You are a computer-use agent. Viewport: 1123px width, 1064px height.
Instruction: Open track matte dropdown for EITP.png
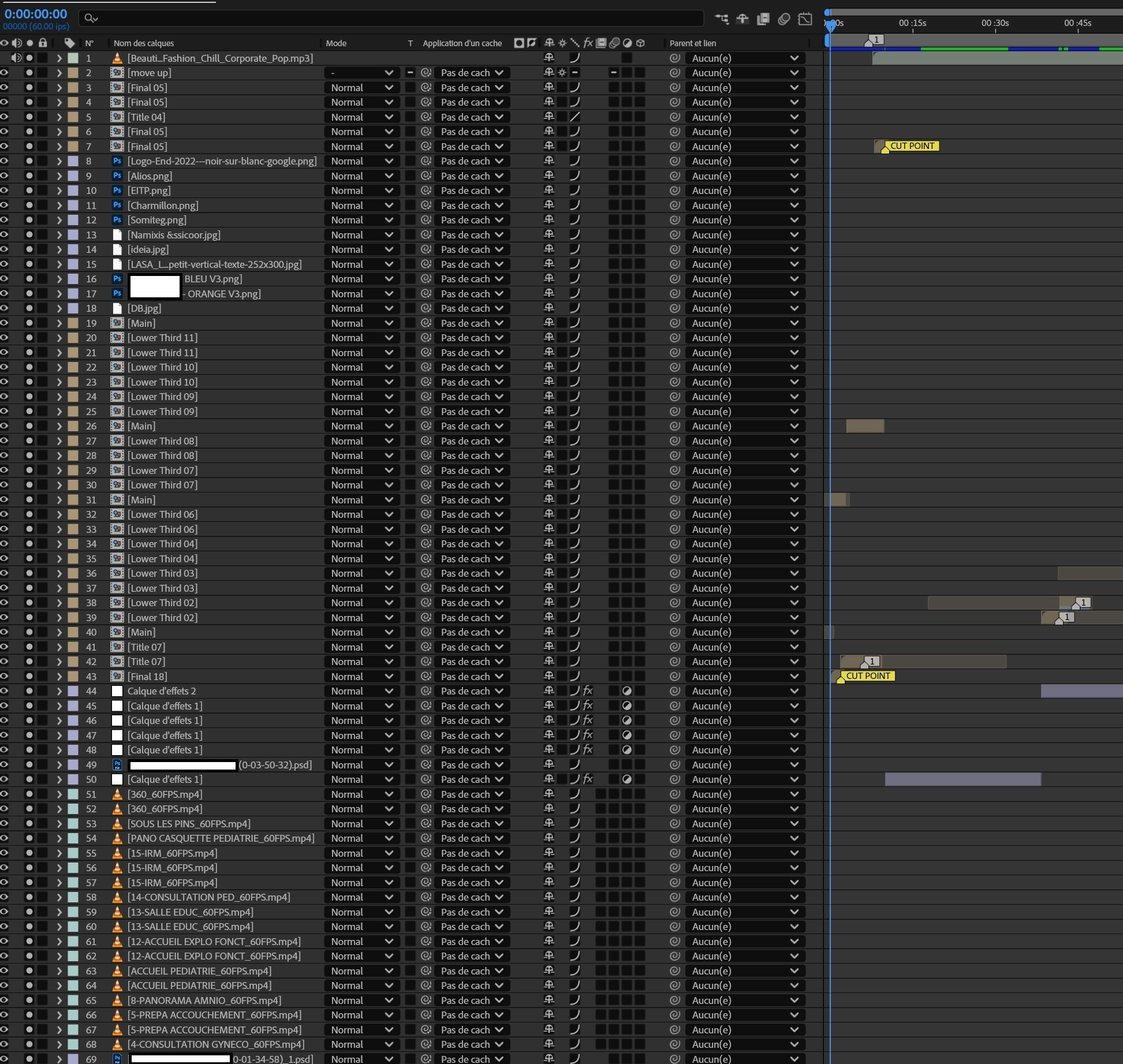(x=471, y=191)
